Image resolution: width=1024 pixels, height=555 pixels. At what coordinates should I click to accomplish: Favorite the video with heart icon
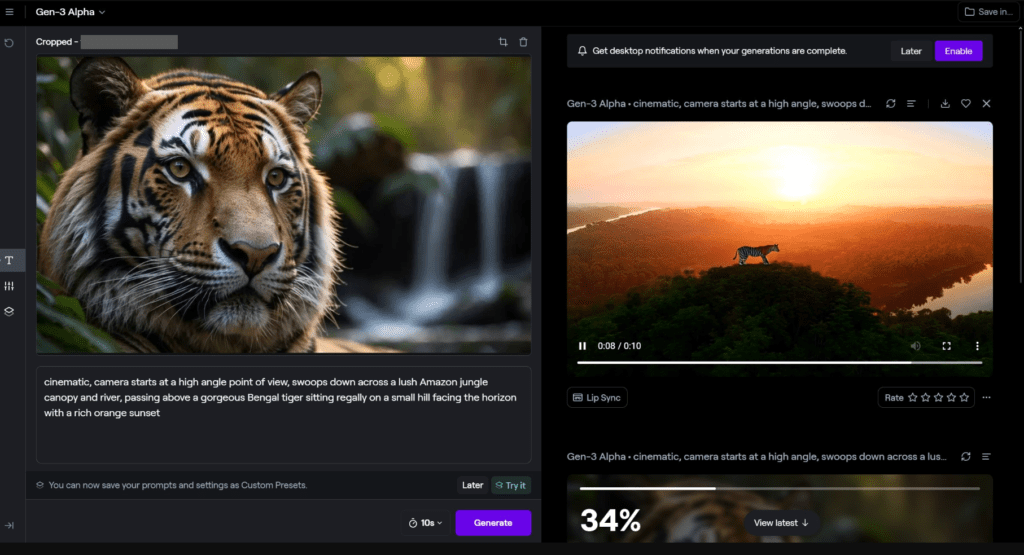click(966, 104)
